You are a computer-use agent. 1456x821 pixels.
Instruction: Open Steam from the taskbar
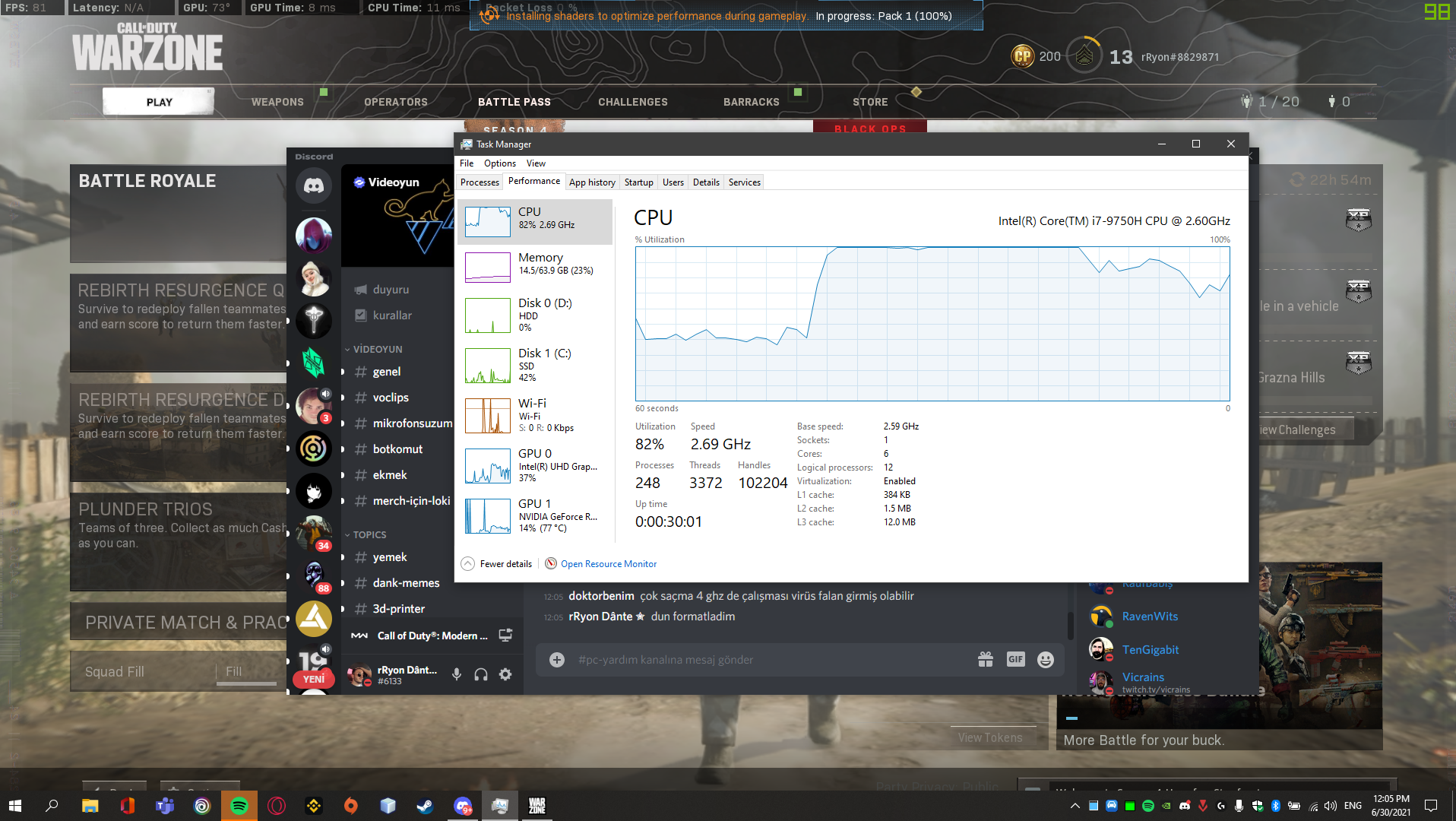pos(425,806)
